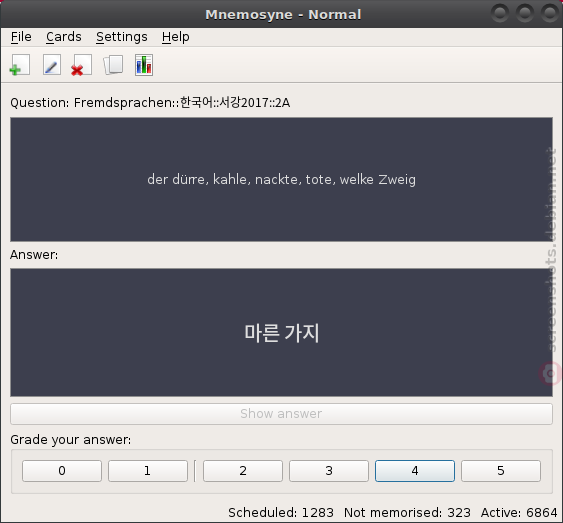Open the Help menu
The image size is (563, 523).
pyautogui.click(x=176, y=37)
